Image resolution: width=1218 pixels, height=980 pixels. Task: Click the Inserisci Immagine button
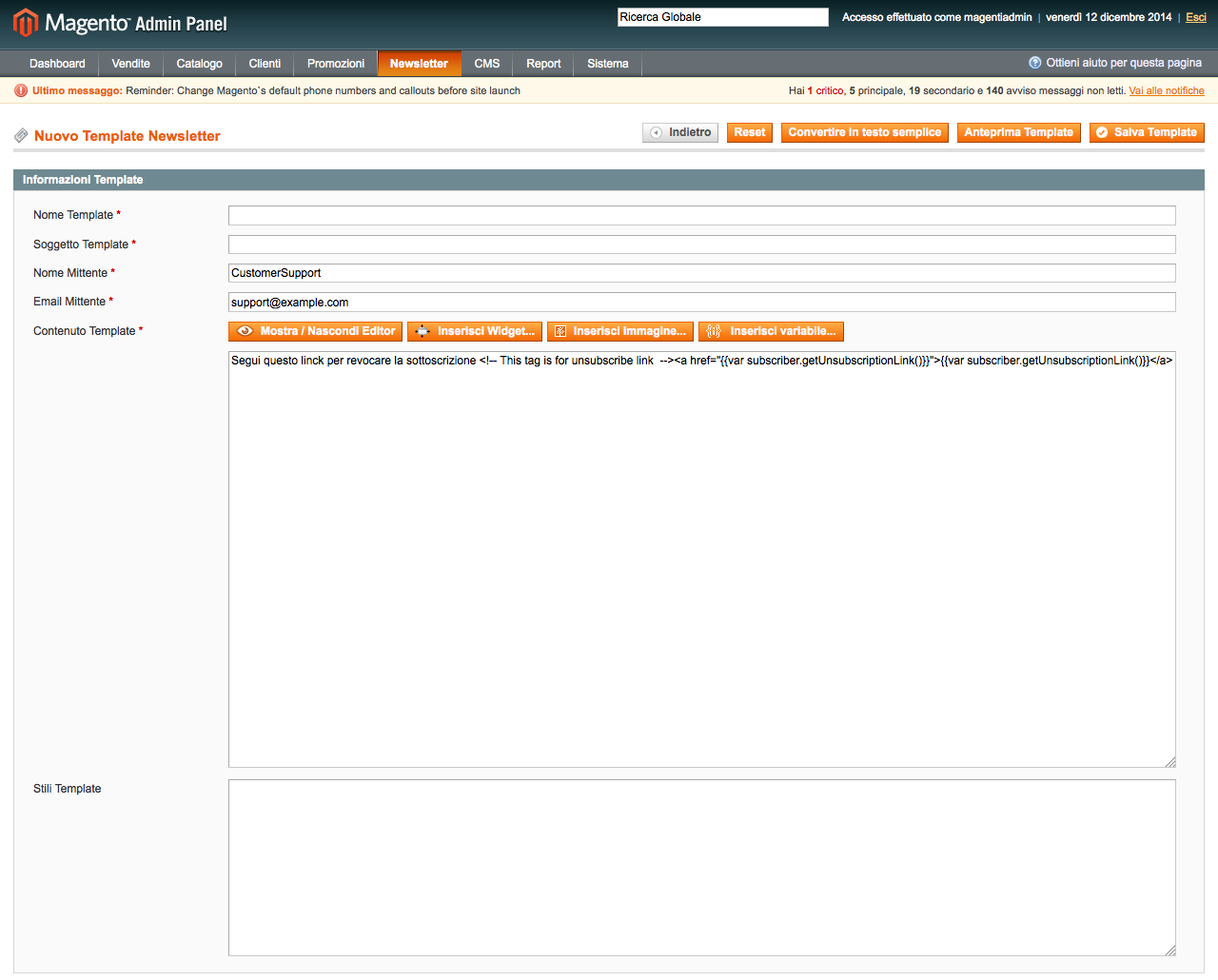619,331
